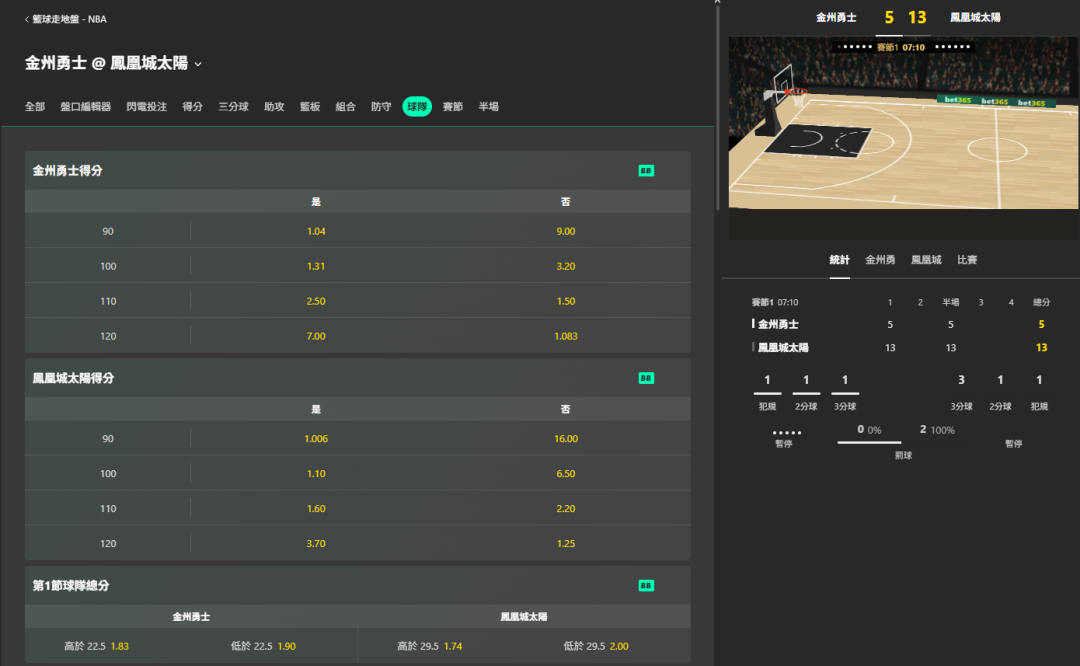This screenshot has width=1080, height=666.
Task: Switch to the 全部 markets tab
Action: 35,107
